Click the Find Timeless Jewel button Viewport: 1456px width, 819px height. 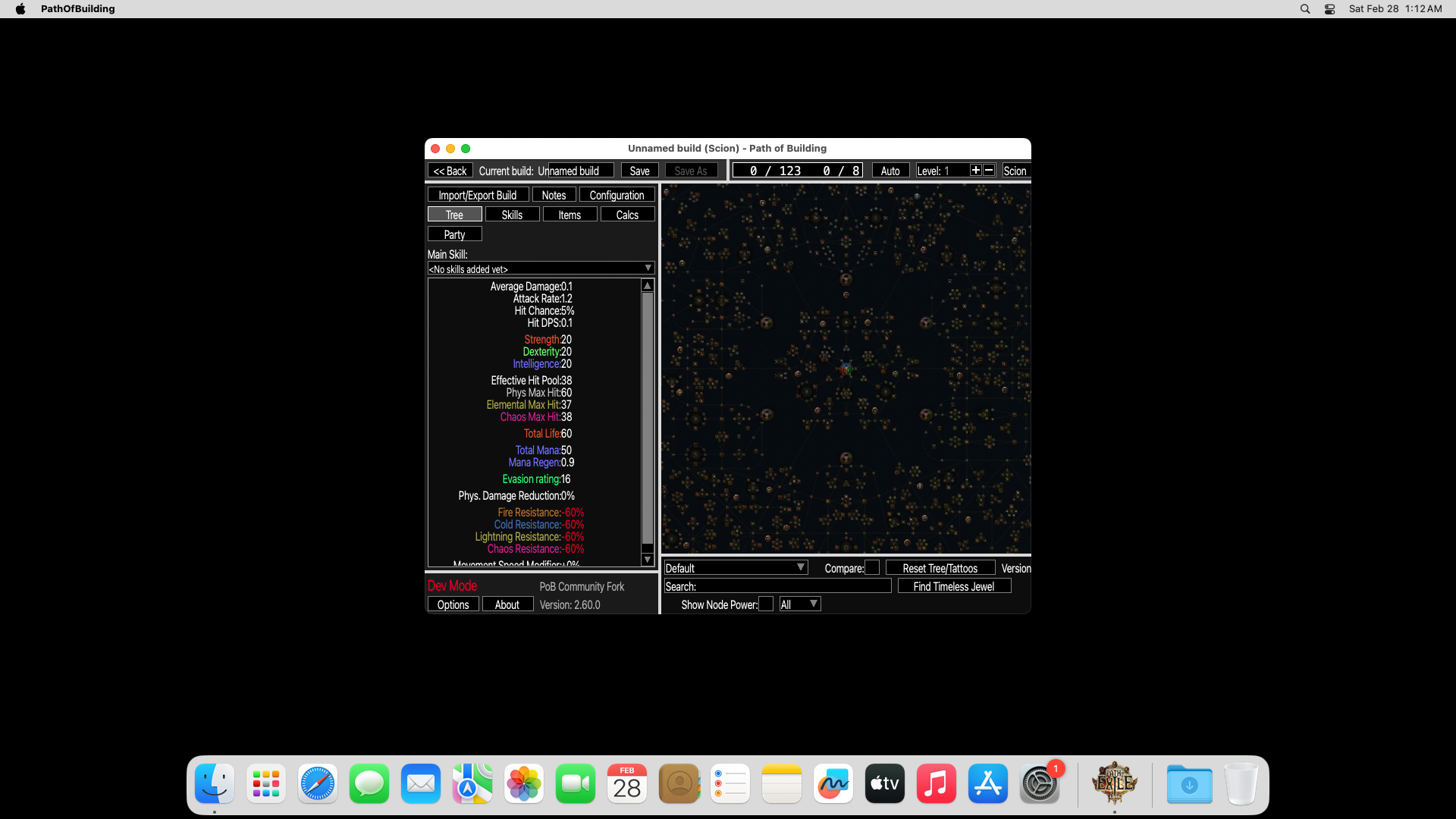pos(953,586)
